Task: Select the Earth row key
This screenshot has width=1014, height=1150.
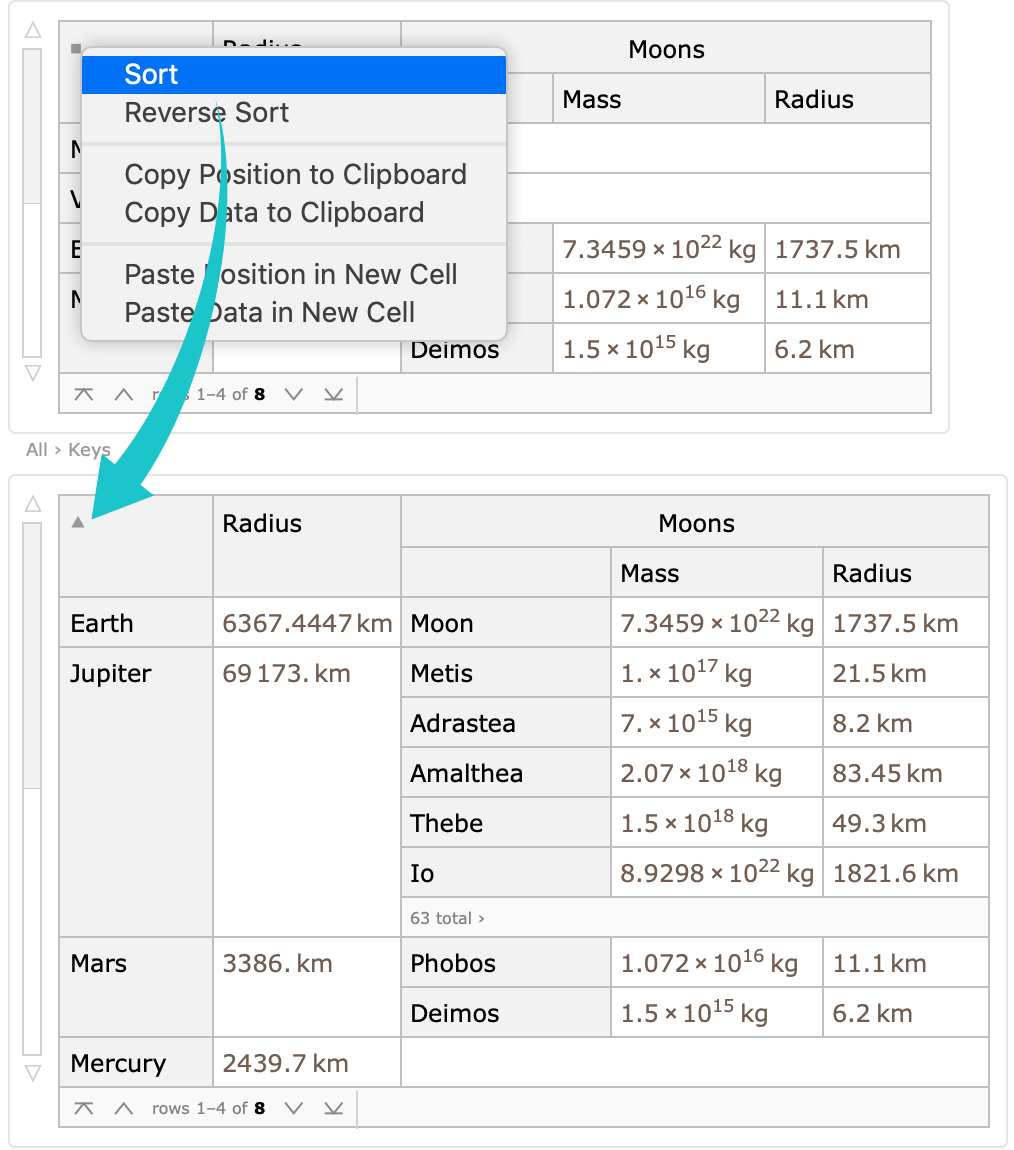Action: (x=136, y=623)
